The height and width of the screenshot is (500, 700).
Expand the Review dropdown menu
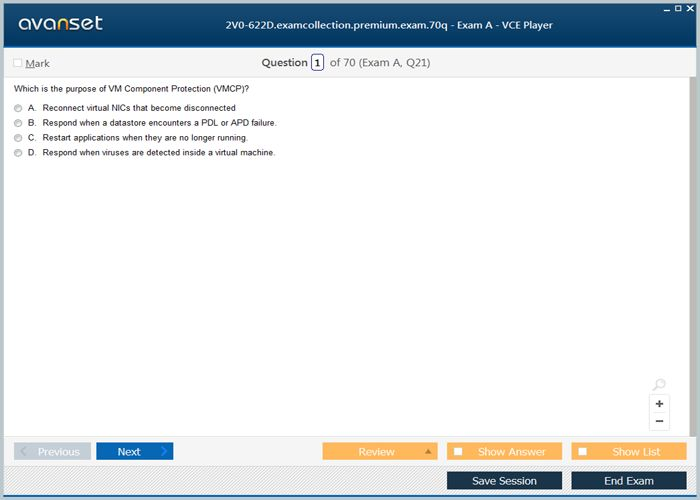tap(429, 452)
